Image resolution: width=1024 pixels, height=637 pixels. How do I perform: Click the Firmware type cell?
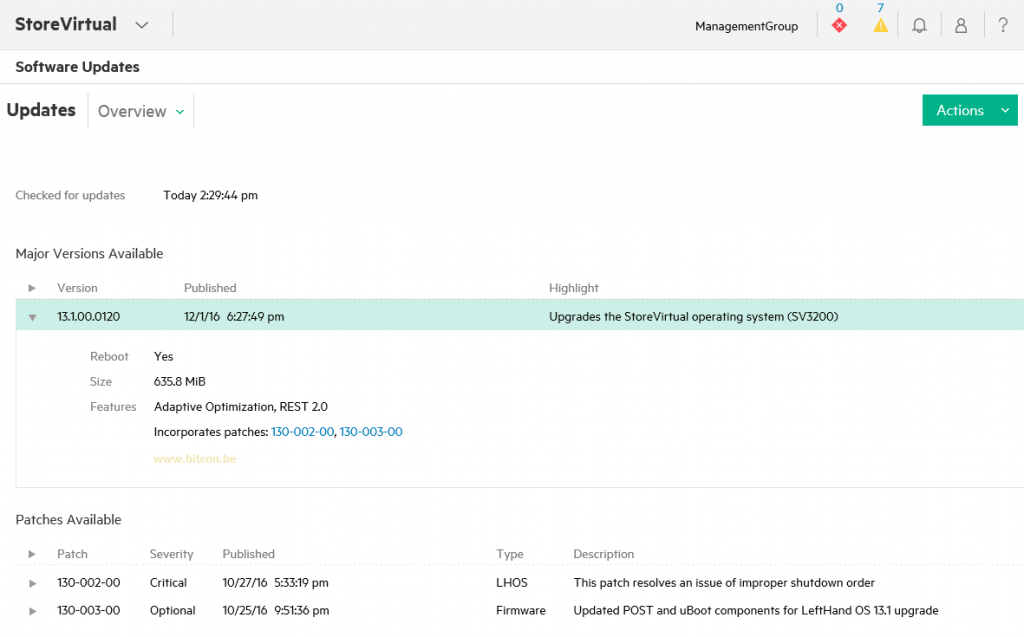[x=520, y=611]
